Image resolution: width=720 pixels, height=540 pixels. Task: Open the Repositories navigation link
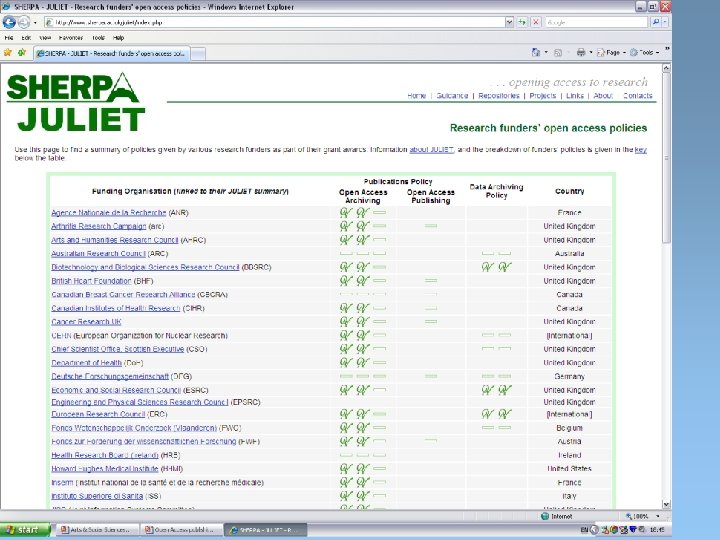499,96
